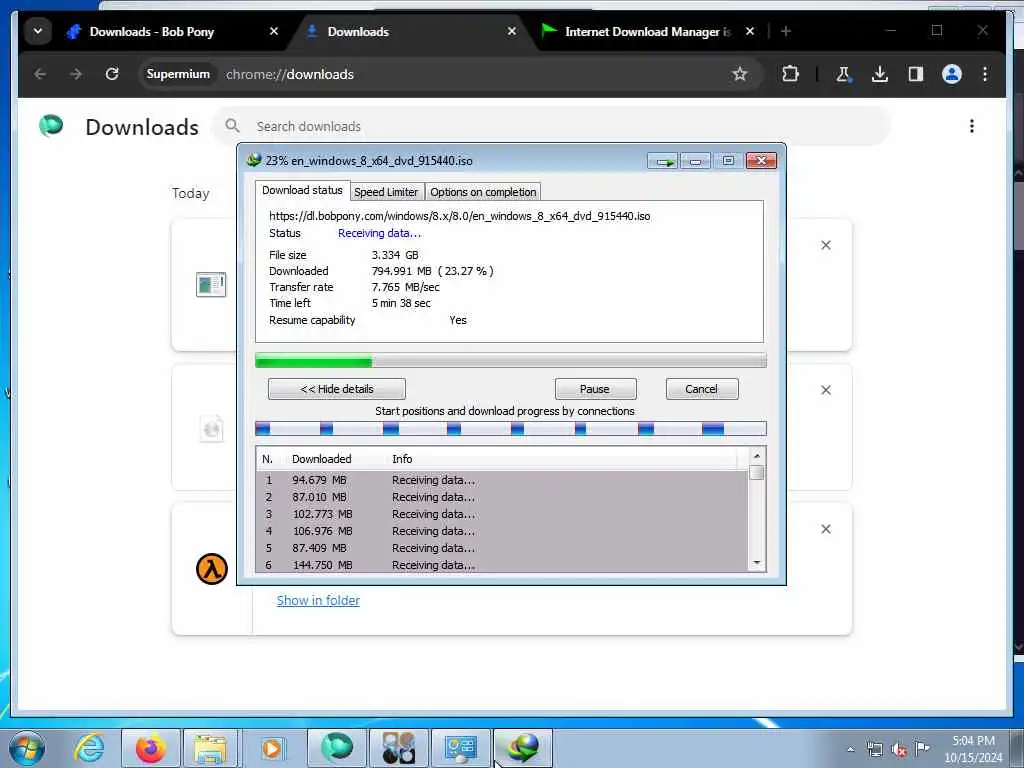Click the first download's file thumbnail icon
The image size is (1024, 768).
coord(211,285)
